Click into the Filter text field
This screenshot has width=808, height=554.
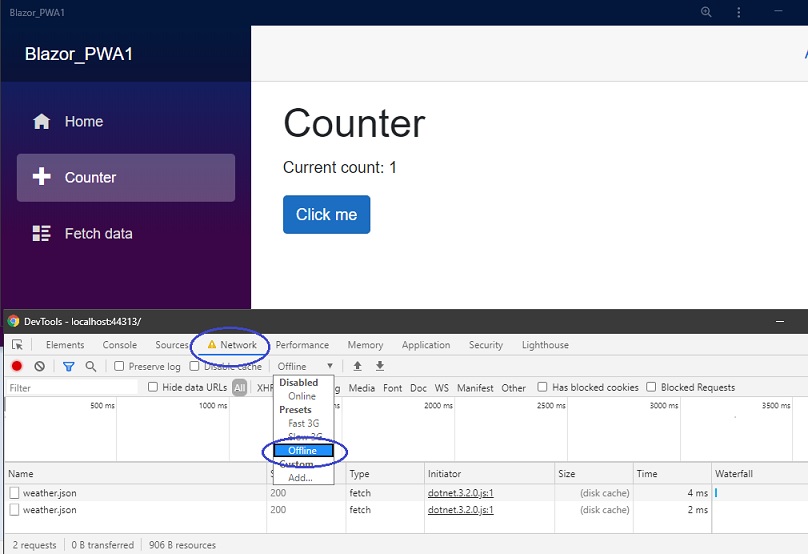point(72,388)
